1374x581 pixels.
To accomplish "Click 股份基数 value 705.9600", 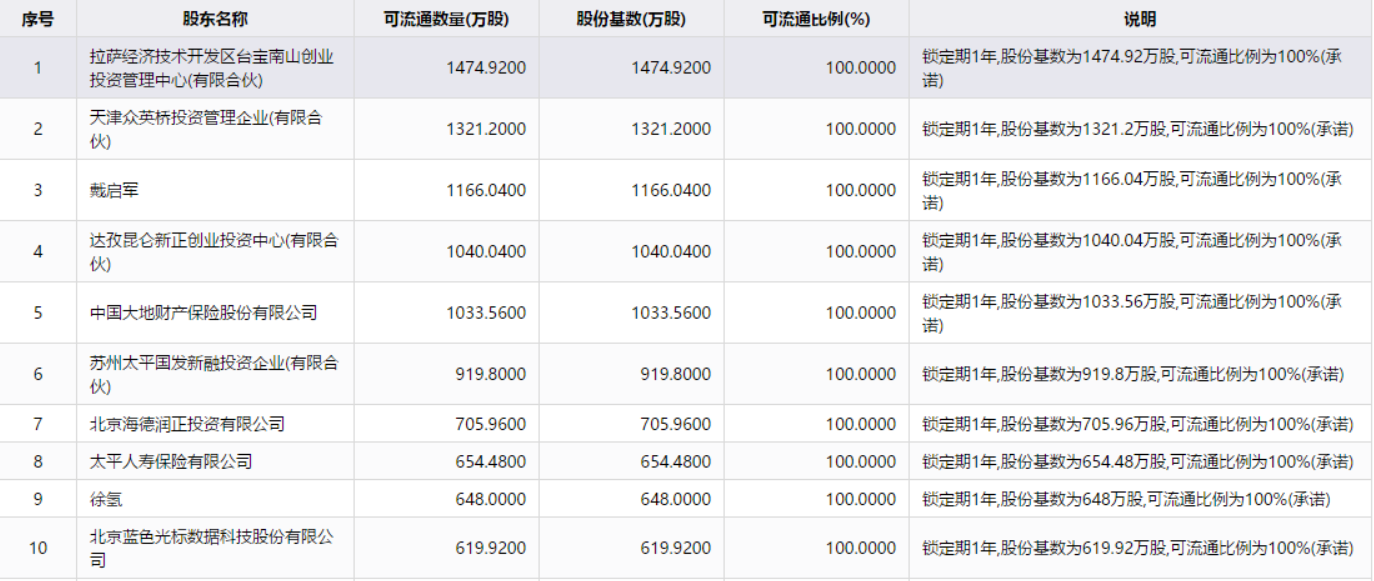I will pos(676,424).
